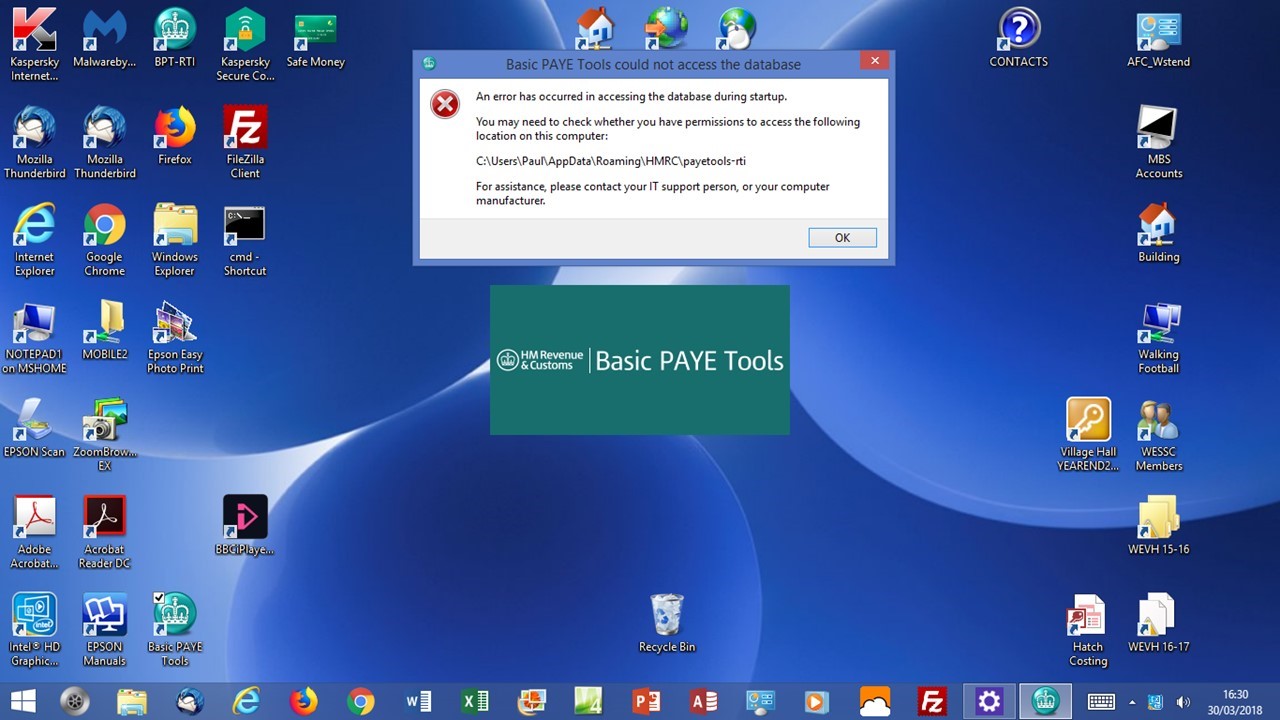Screen dimensions: 1280x720
Task: Select the Kaspersky Internet Security desktop icon
Action: tap(35, 45)
